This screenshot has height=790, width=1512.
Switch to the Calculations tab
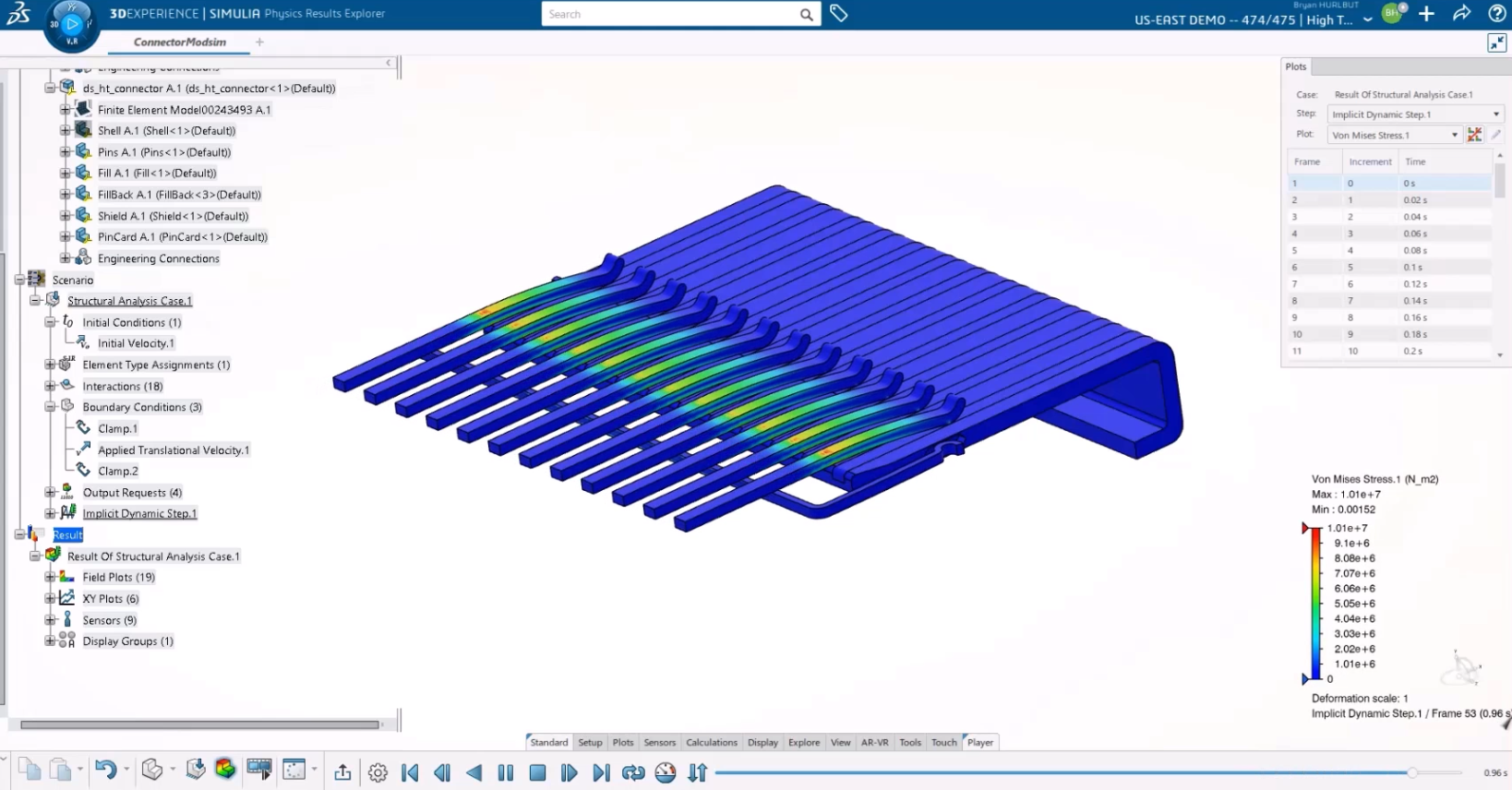[x=711, y=742]
